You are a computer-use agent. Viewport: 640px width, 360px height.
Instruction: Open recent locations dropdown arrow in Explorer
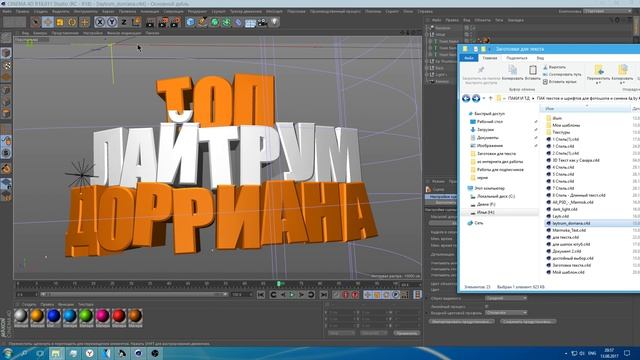tap(484, 98)
